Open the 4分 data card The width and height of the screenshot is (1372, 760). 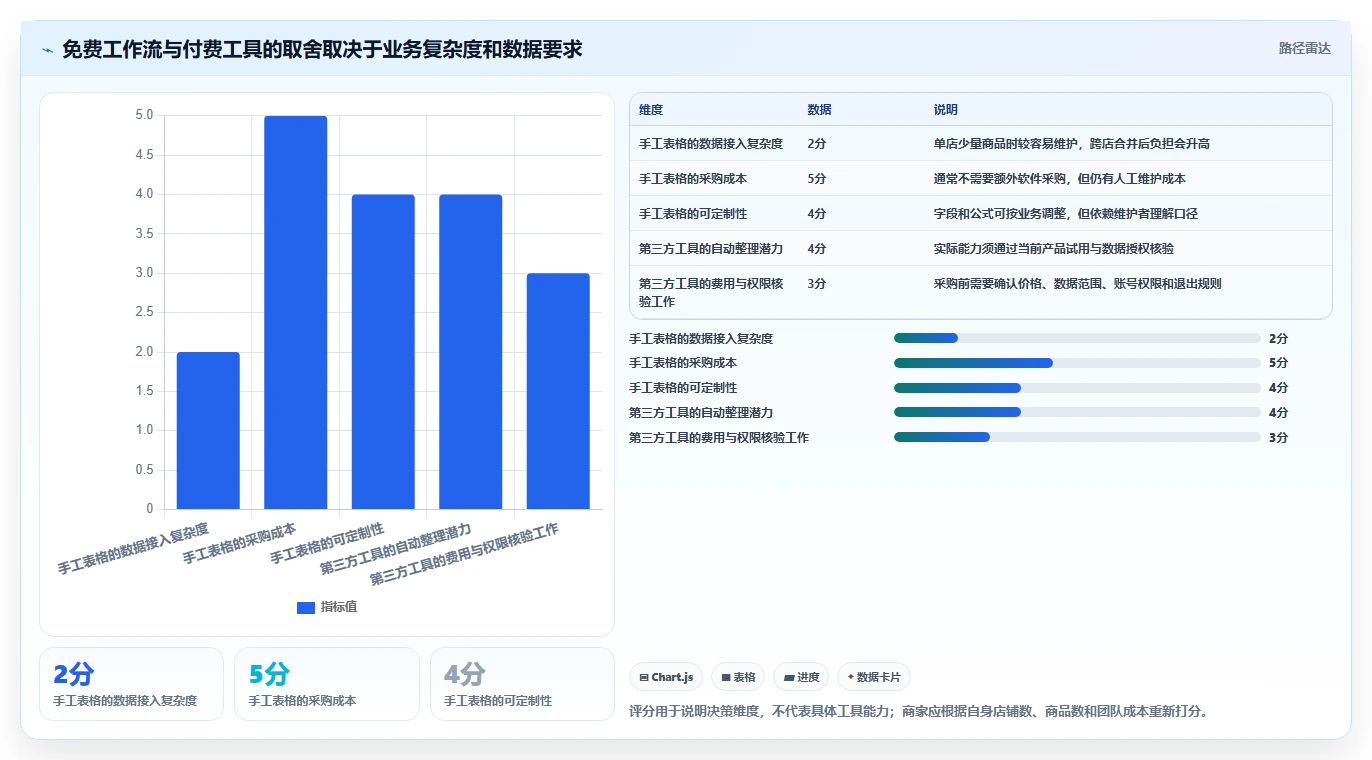[x=522, y=684]
